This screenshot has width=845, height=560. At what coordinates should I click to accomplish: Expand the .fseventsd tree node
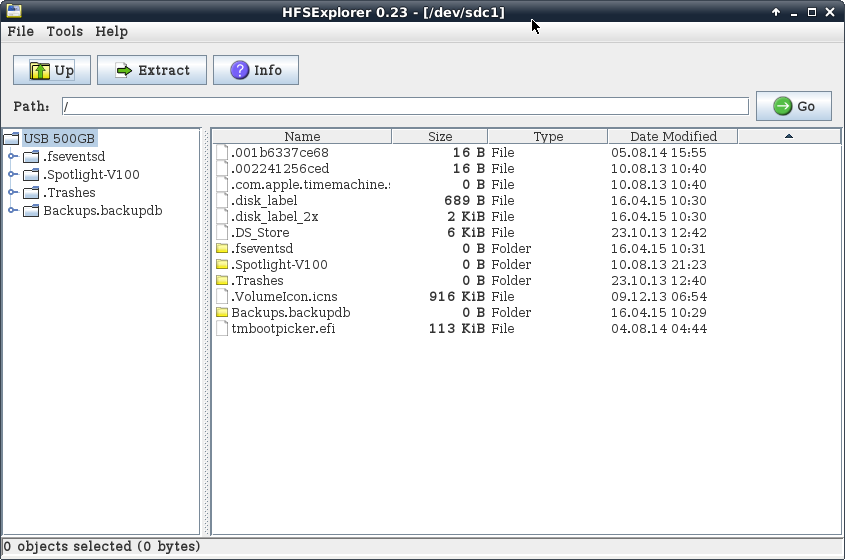coord(13,156)
